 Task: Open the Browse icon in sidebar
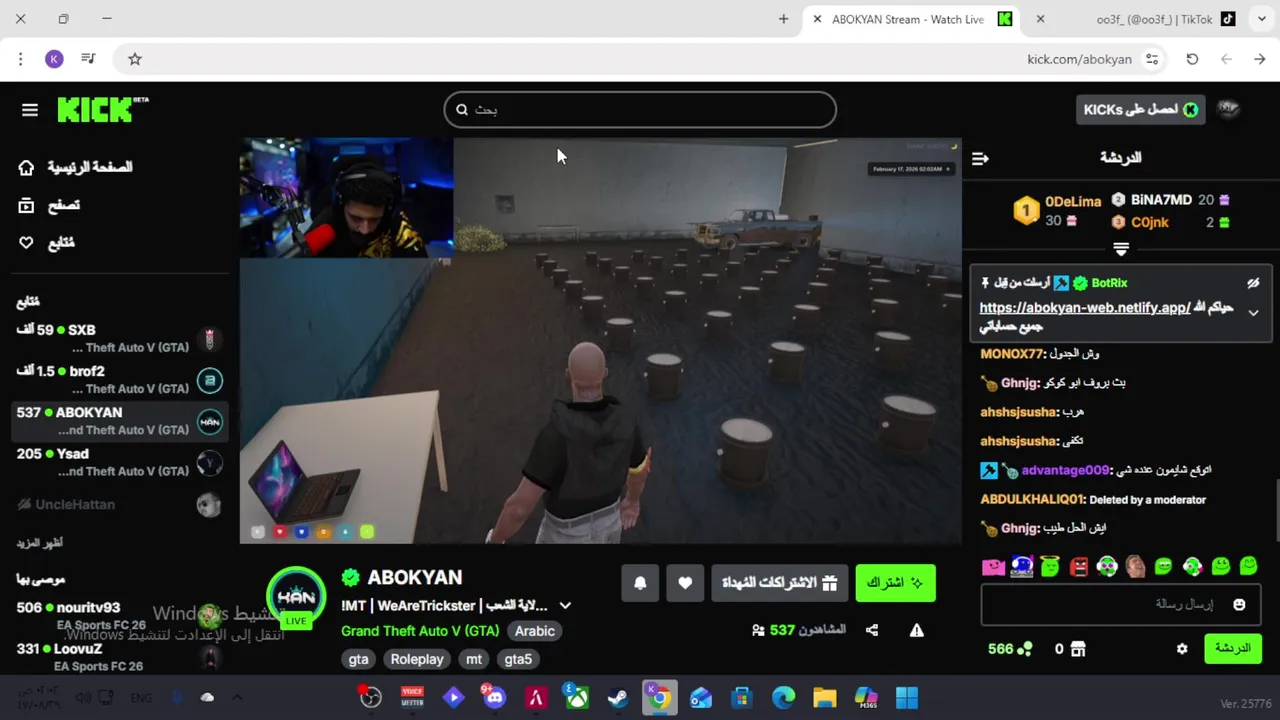tap(26, 205)
